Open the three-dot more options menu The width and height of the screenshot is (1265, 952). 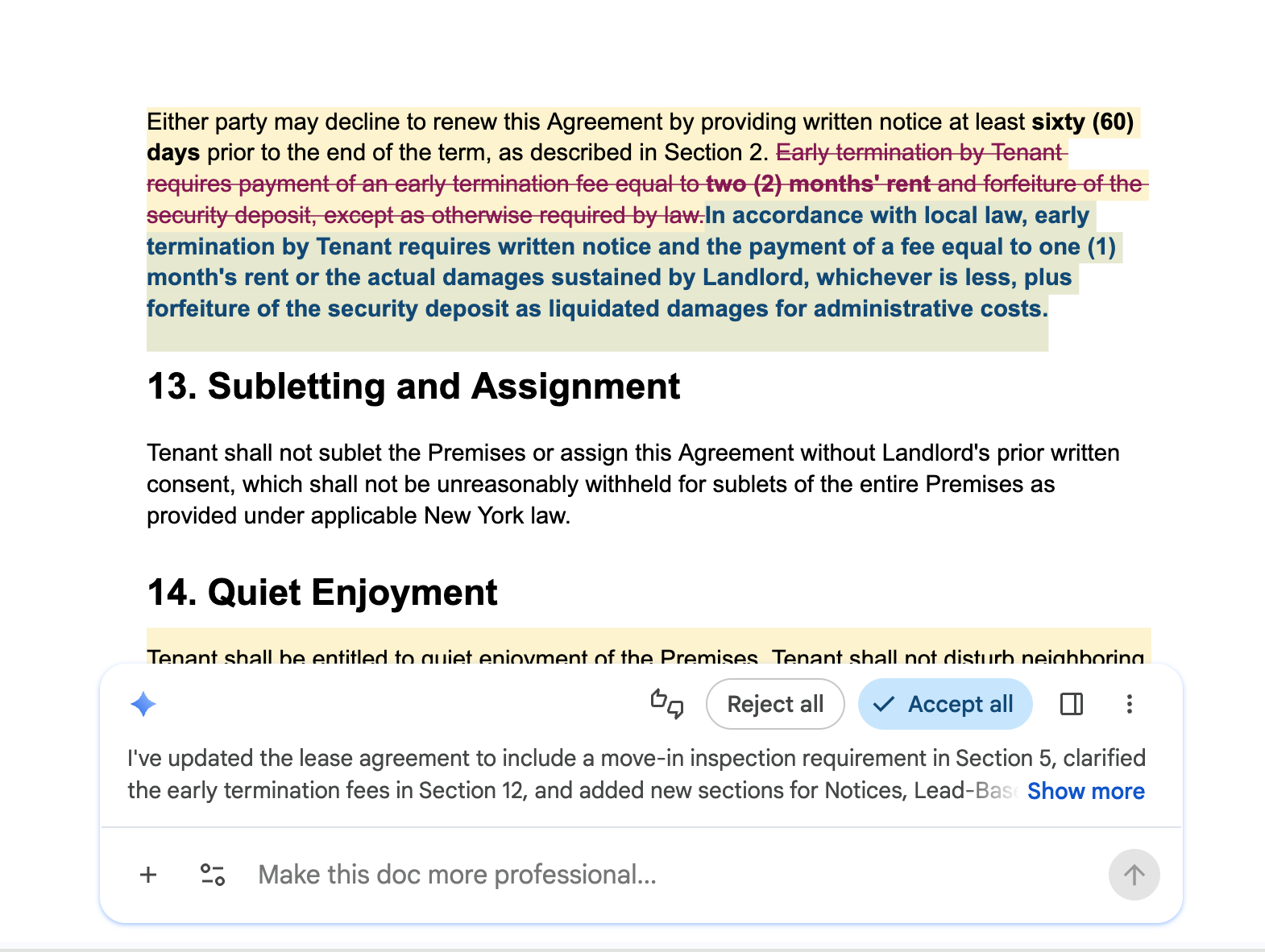(1130, 704)
